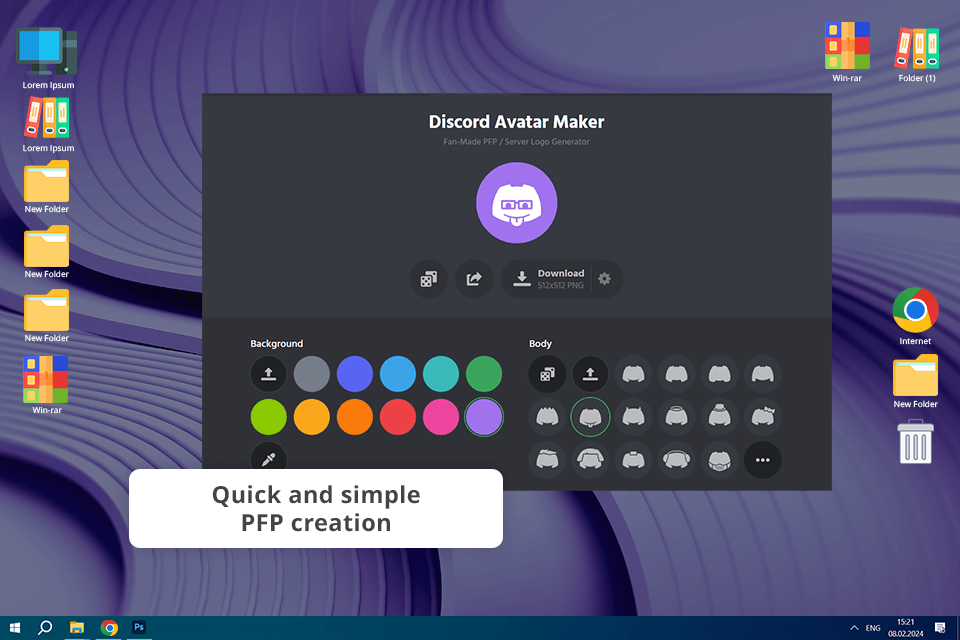Open File Explorer from the taskbar
The width and height of the screenshot is (960, 640).
tap(77, 628)
